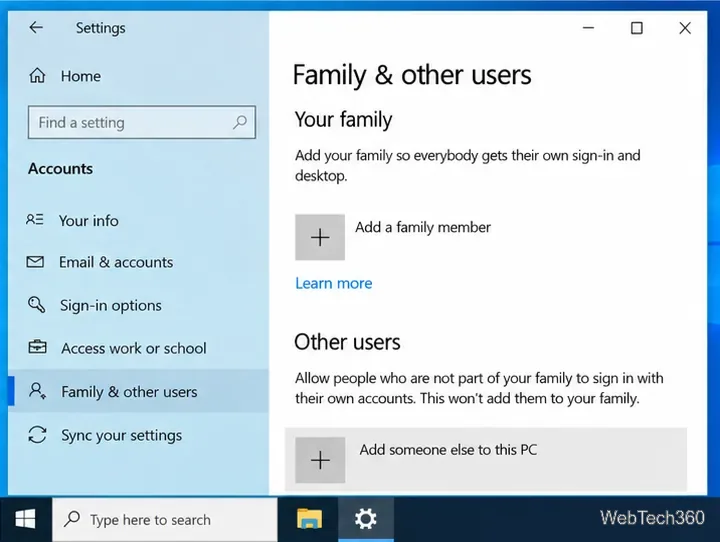Open Sync your settings
The image size is (720, 542).
pyautogui.click(x=121, y=435)
